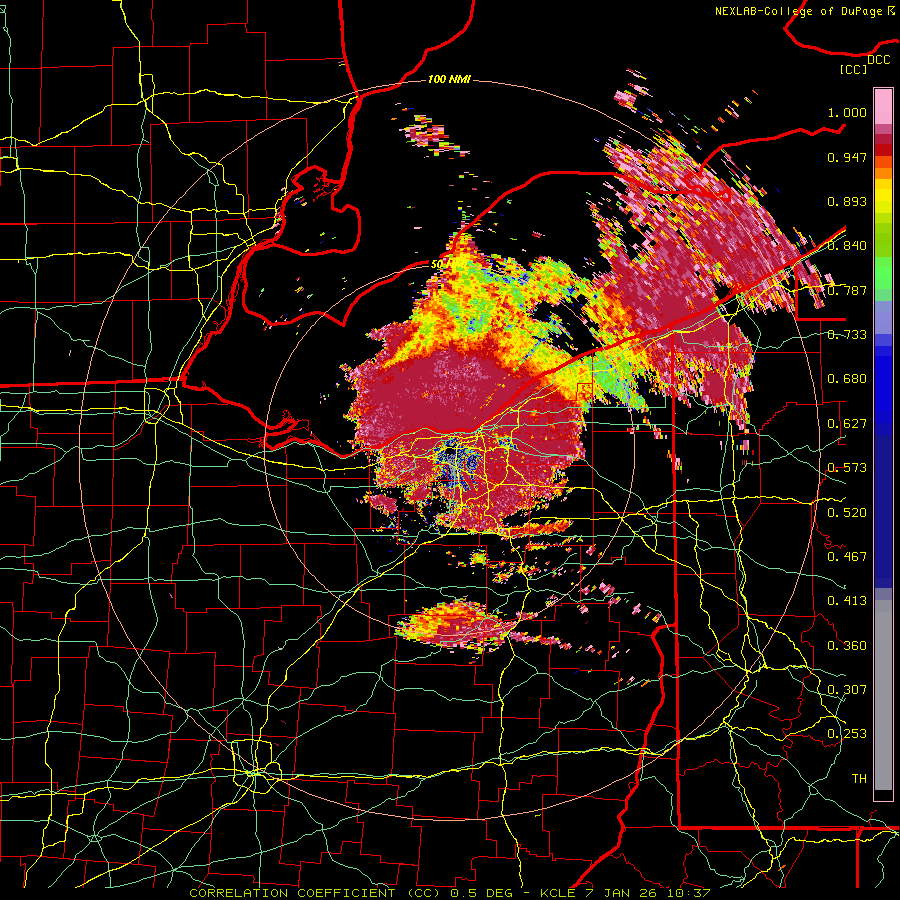Pick the bright green segment of color bar
The width and height of the screenshot is (900, 900).
click(883, 273)
